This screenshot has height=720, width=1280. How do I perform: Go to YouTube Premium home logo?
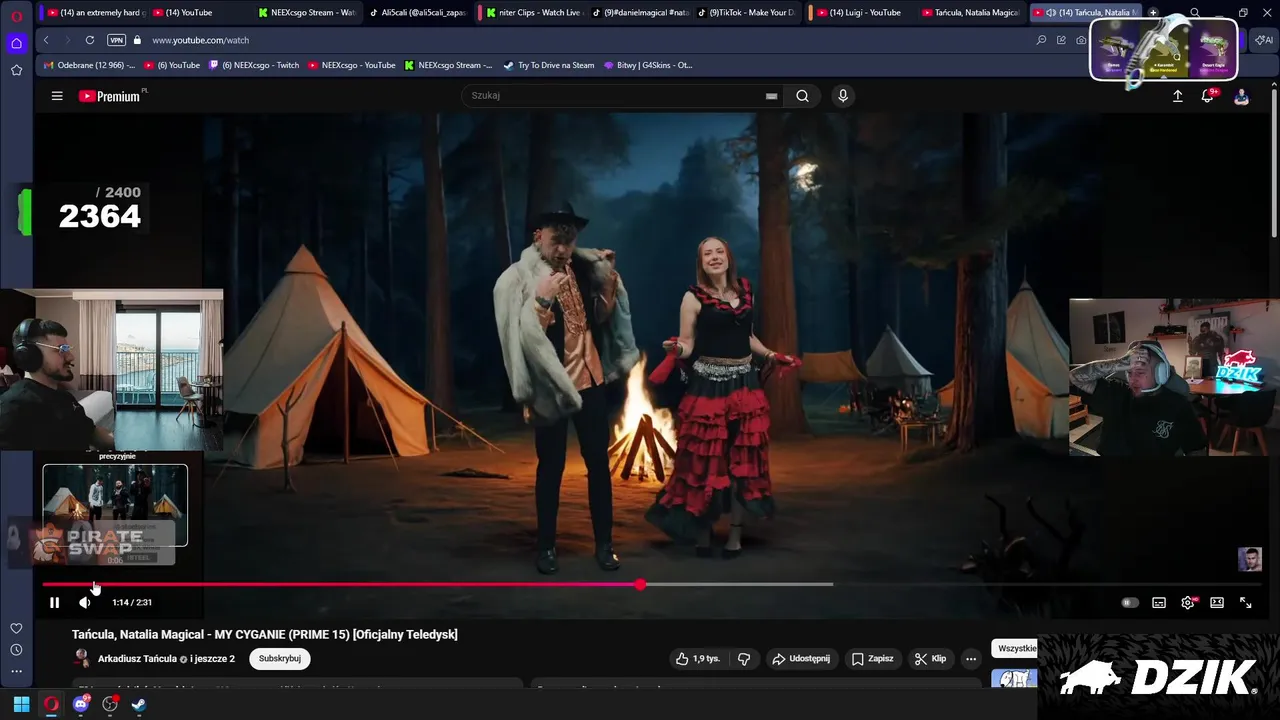tap(110, 96)
